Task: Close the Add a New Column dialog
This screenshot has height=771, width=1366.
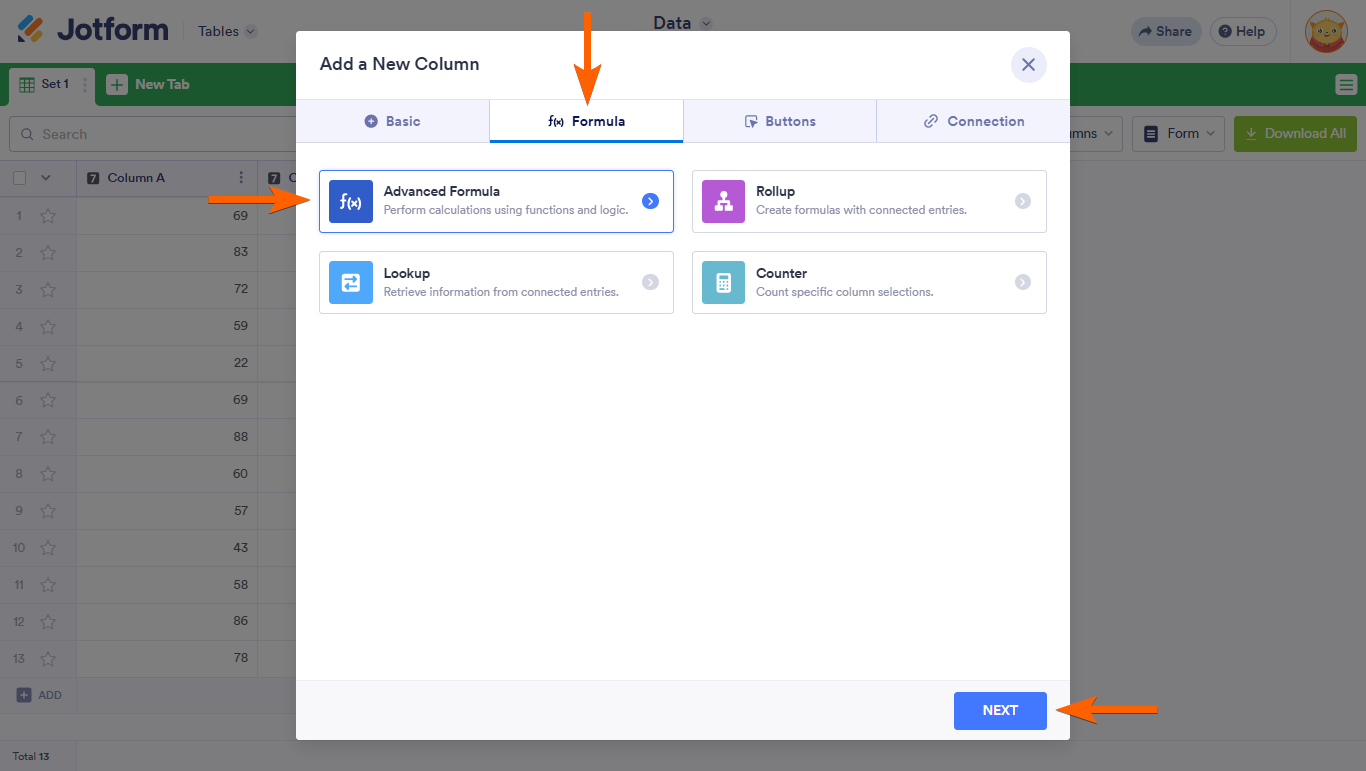Action: (1028, 65)
